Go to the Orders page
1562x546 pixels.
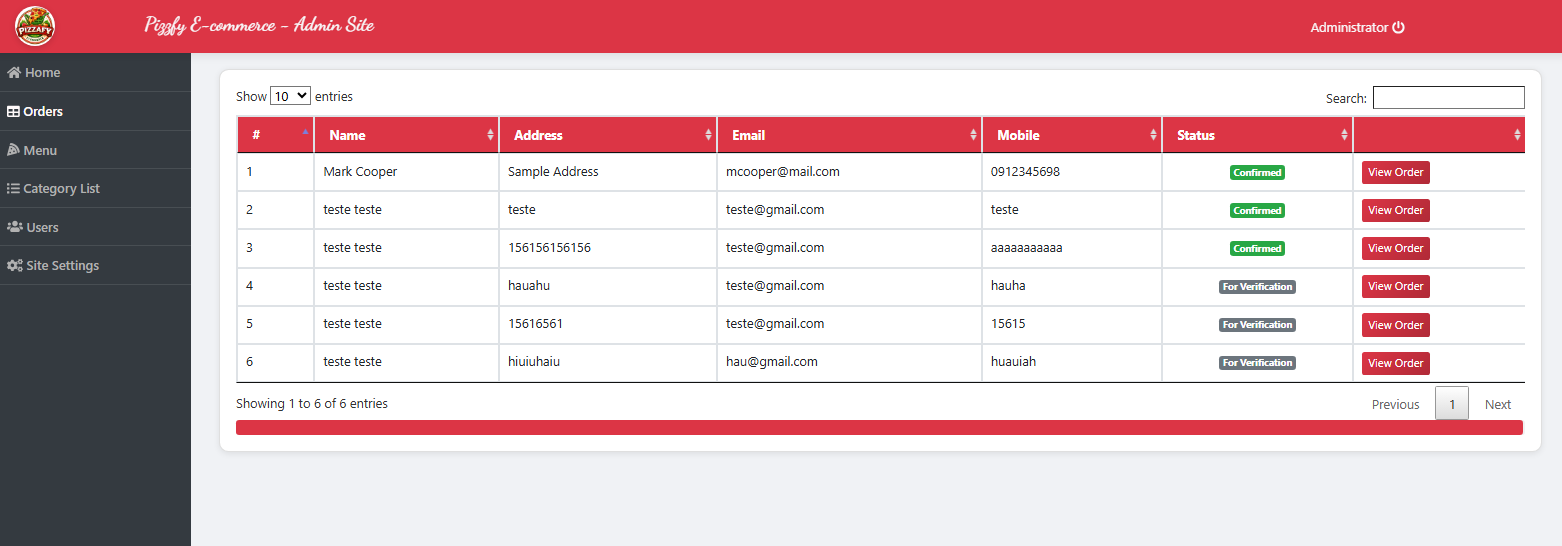(95, 112)
